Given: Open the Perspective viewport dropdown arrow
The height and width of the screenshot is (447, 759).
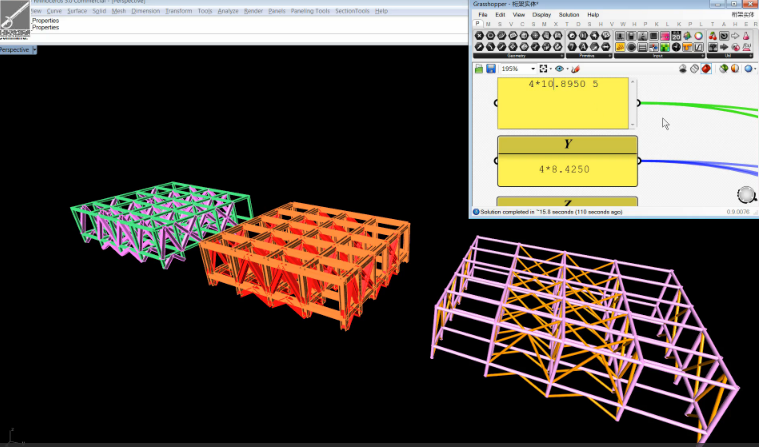Looking at the screenshot, I should point(34,50).
